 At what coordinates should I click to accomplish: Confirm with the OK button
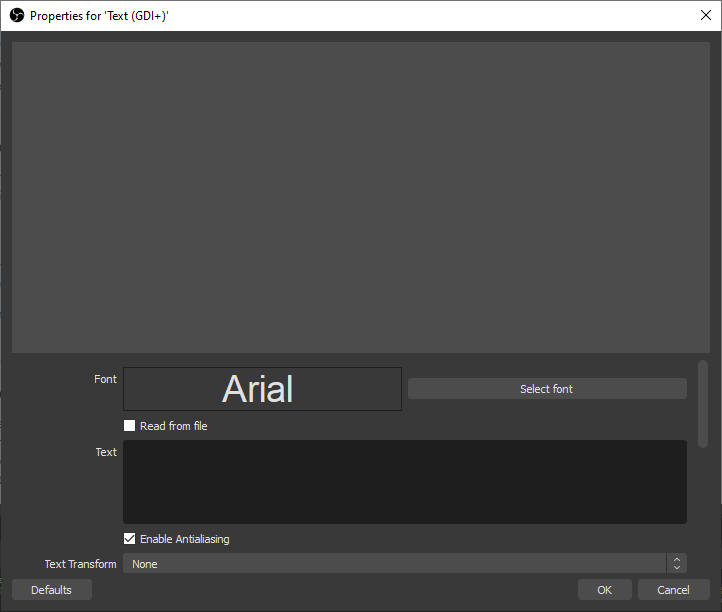(605, 590)
